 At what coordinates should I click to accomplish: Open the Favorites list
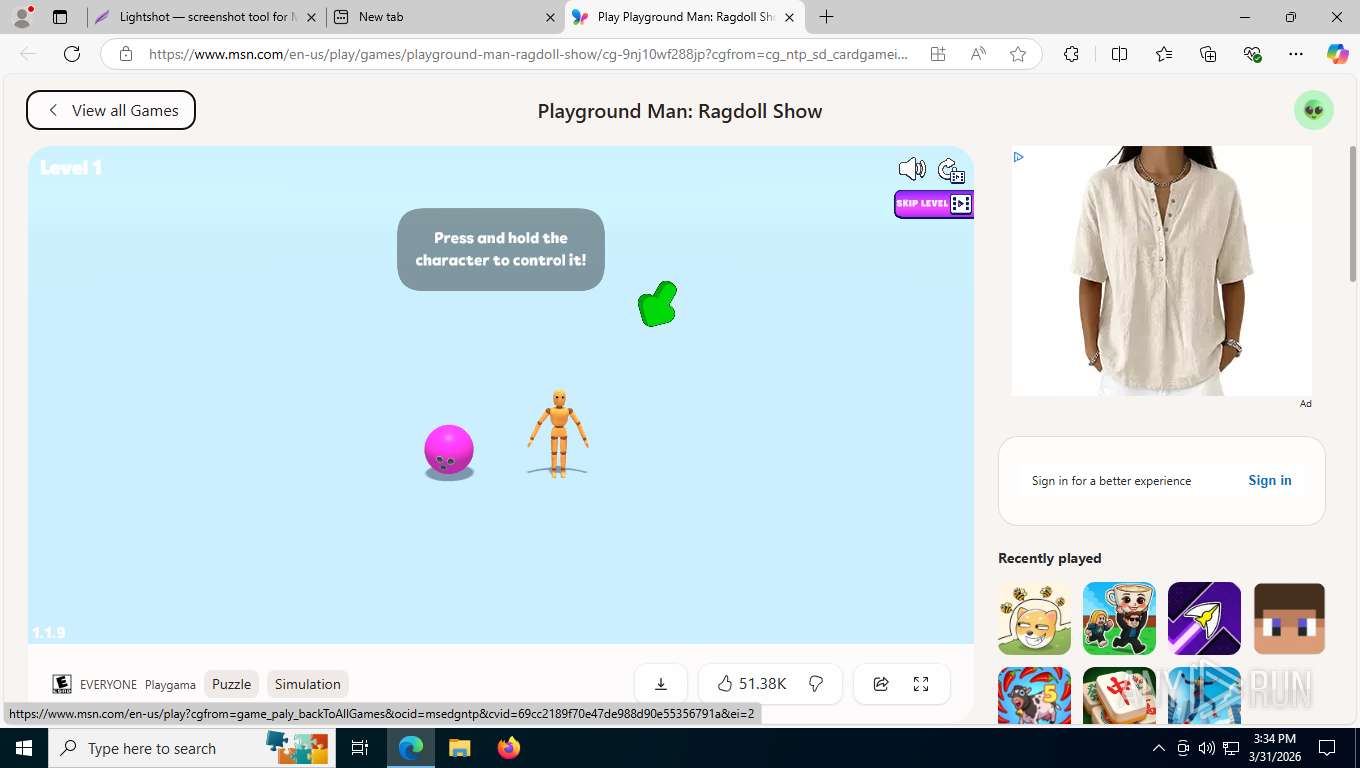click(1164, 54)
